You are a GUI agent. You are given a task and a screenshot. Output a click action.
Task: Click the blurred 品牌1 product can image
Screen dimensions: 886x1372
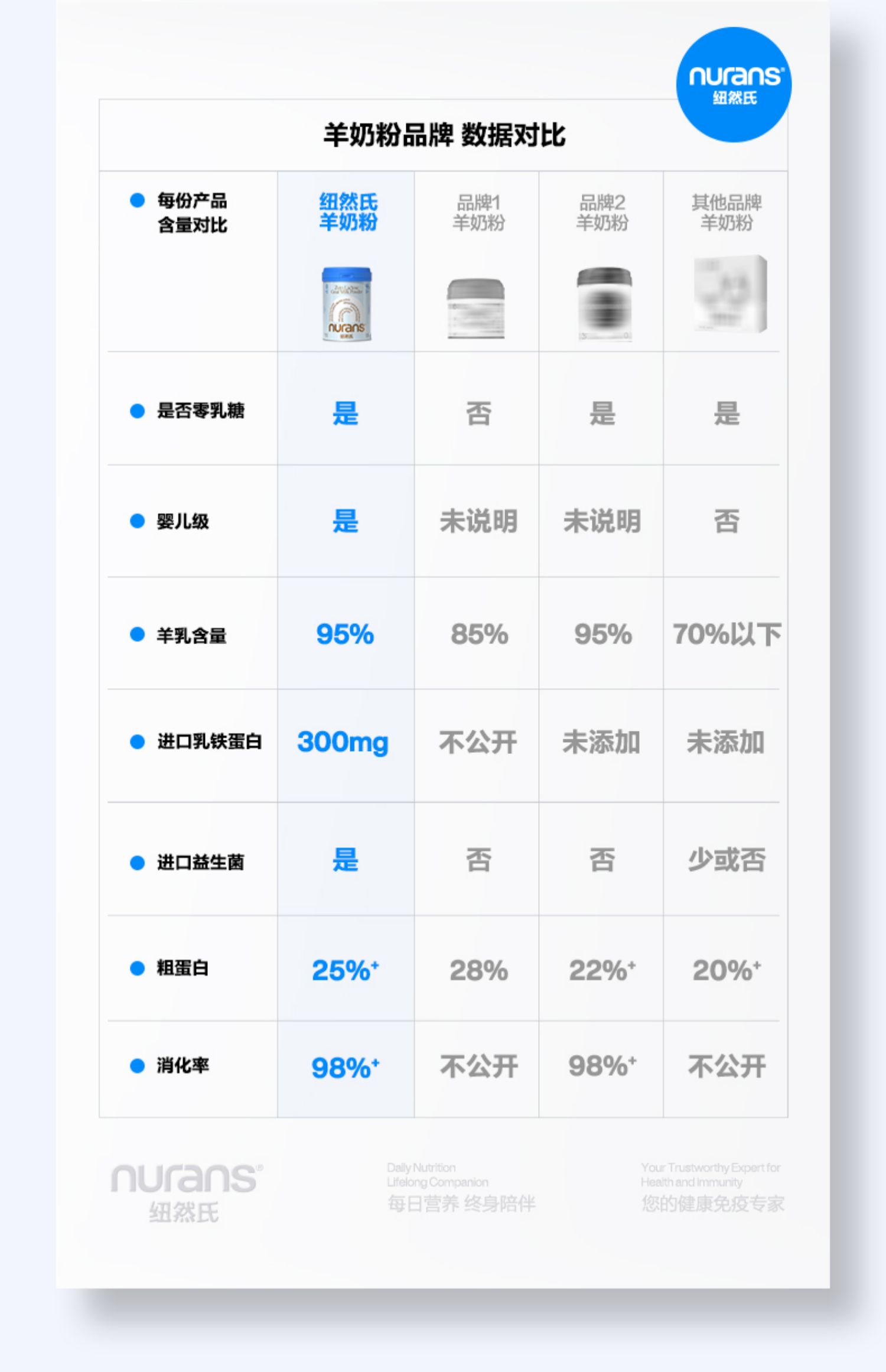pos(476,308)
